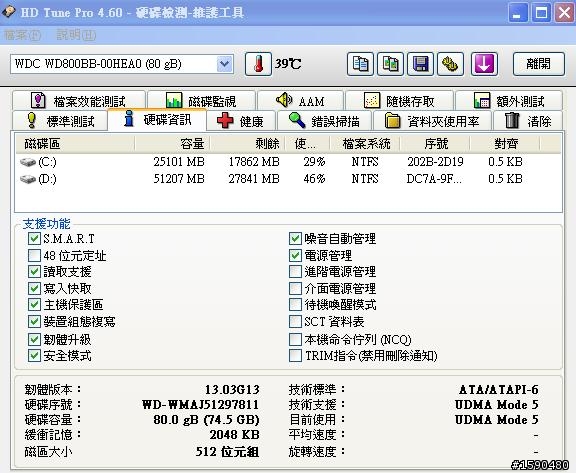Open the 健康 tab
Screen dimensions: 576x473
point(241,120)
